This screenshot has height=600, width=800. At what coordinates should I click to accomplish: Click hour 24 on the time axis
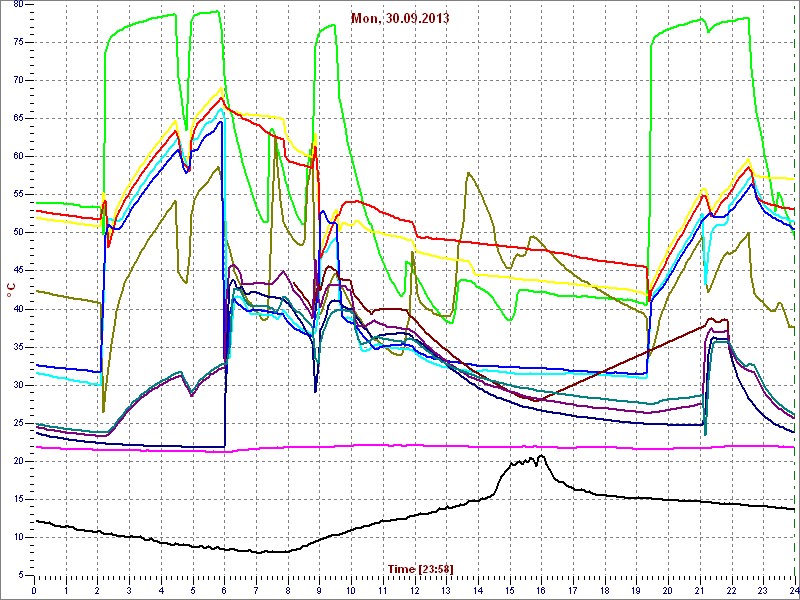tap(794, 590)
